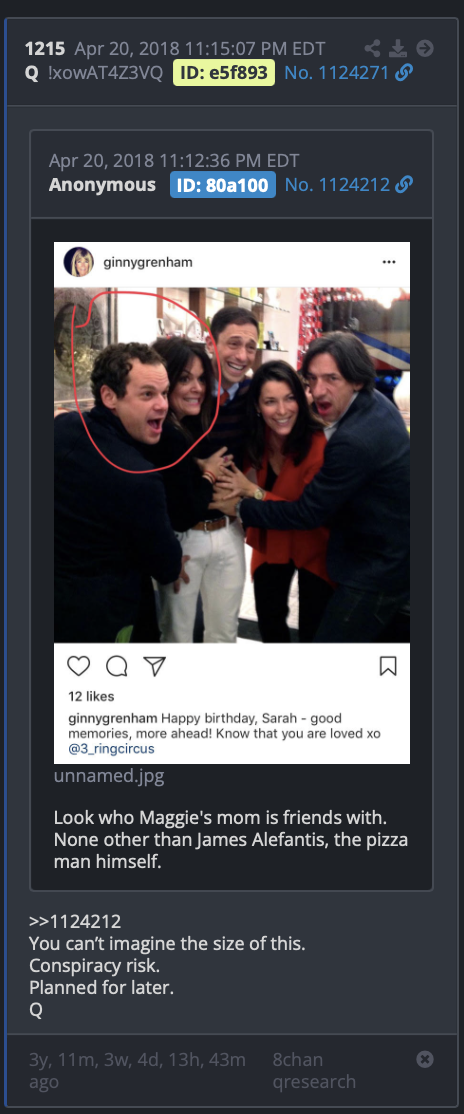464x1114 pixels.
Task: Click the >>1124212 reply reference
Action: (75, 921)
